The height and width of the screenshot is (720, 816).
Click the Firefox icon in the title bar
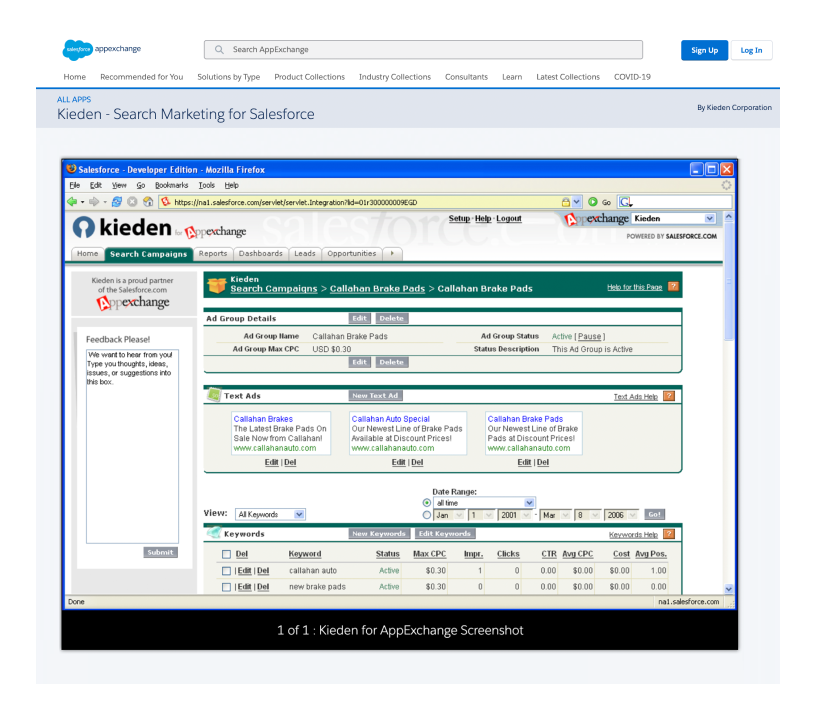point(71,169)
